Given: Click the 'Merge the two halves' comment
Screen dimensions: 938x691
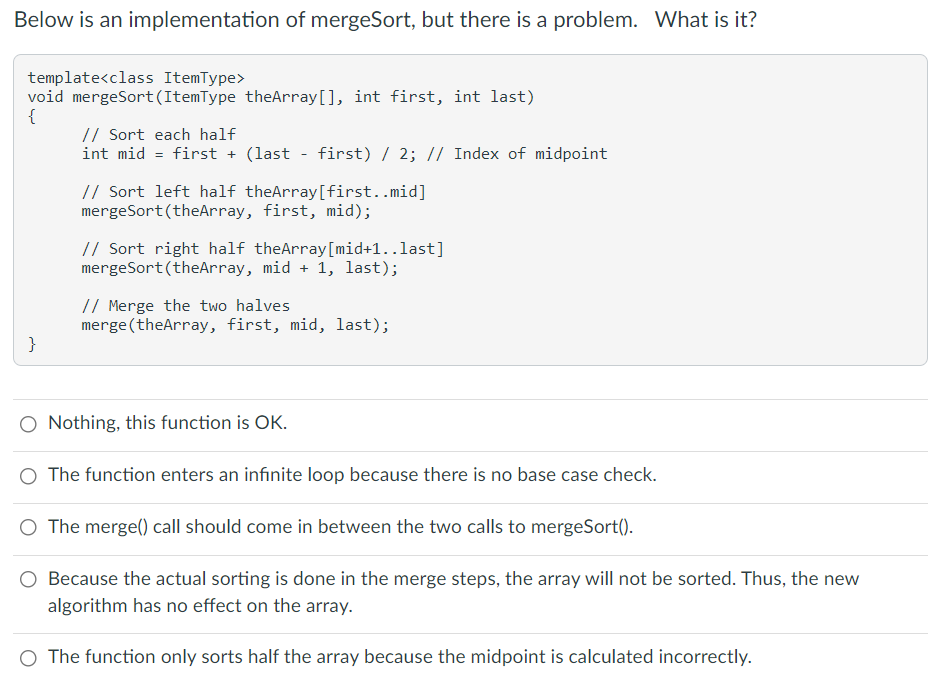Looking at the screenshot, I should 185,305.
